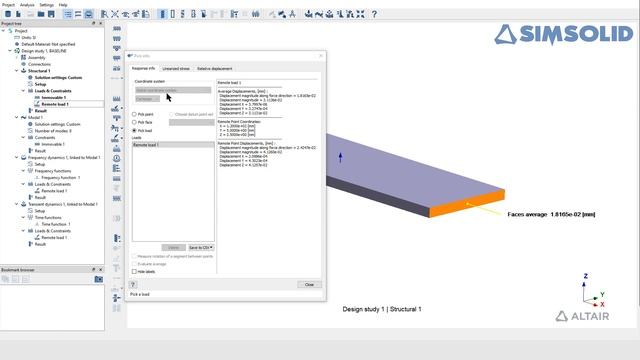Screen dimensions: 640x360
Task: Expand the Assembly tree node
Action: [x=17, y=58]
